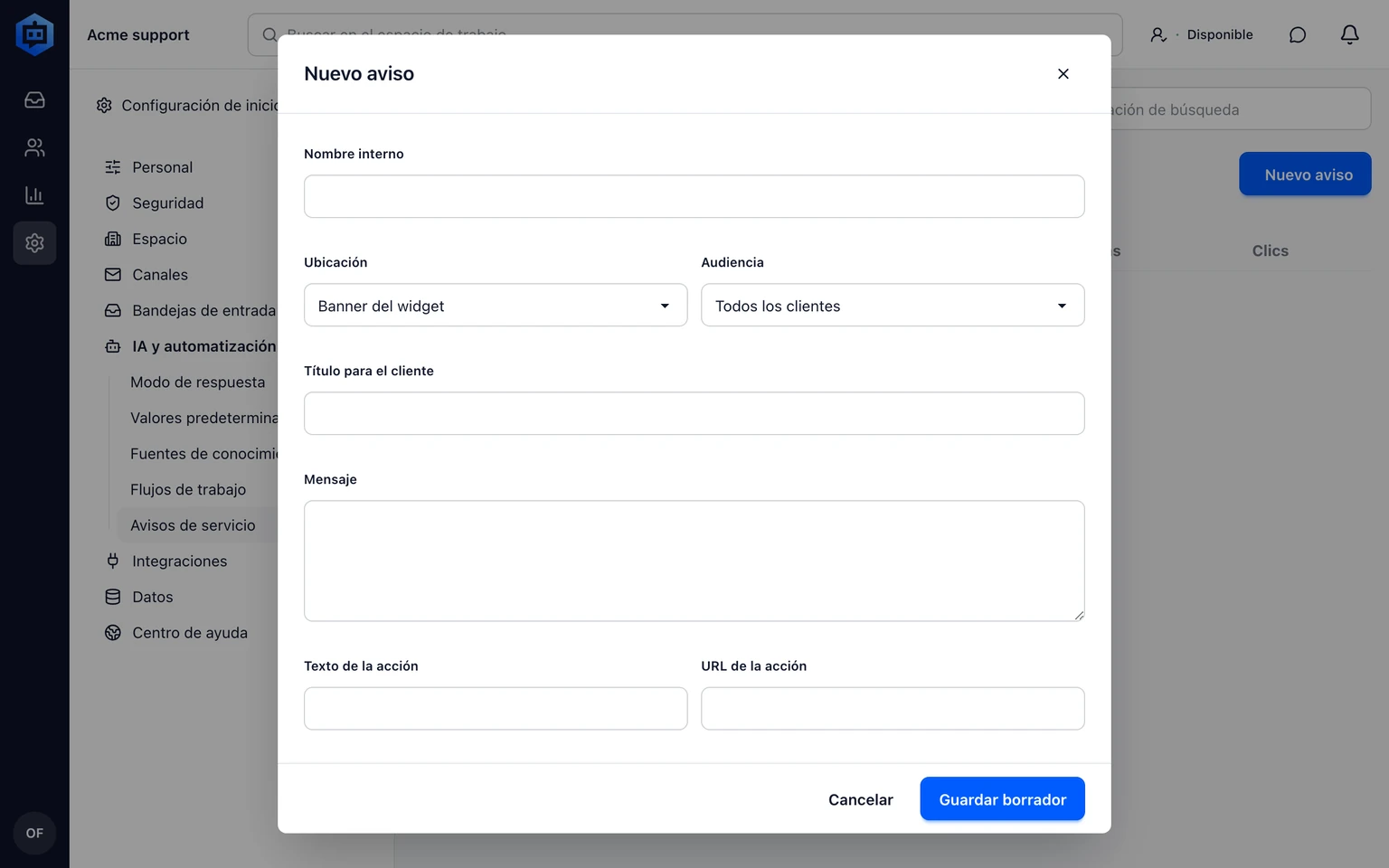Screen dimensions: 1389x868
Task: Open Espacio settings
Action: tap(159, 239)
